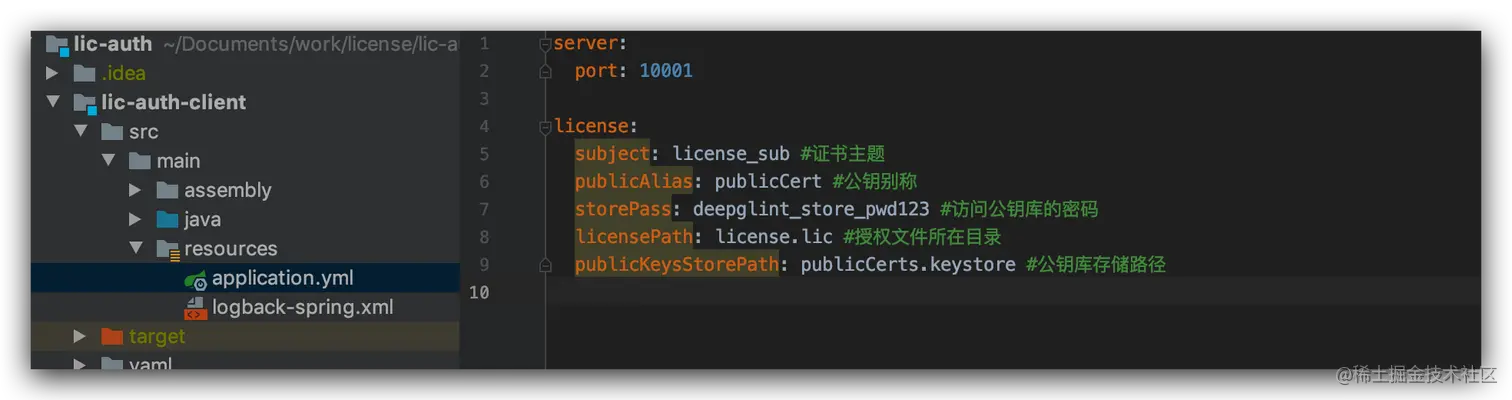Expand the target folder arrow
This screenshot has height=400, width=1512.
[x=80, y=336]
